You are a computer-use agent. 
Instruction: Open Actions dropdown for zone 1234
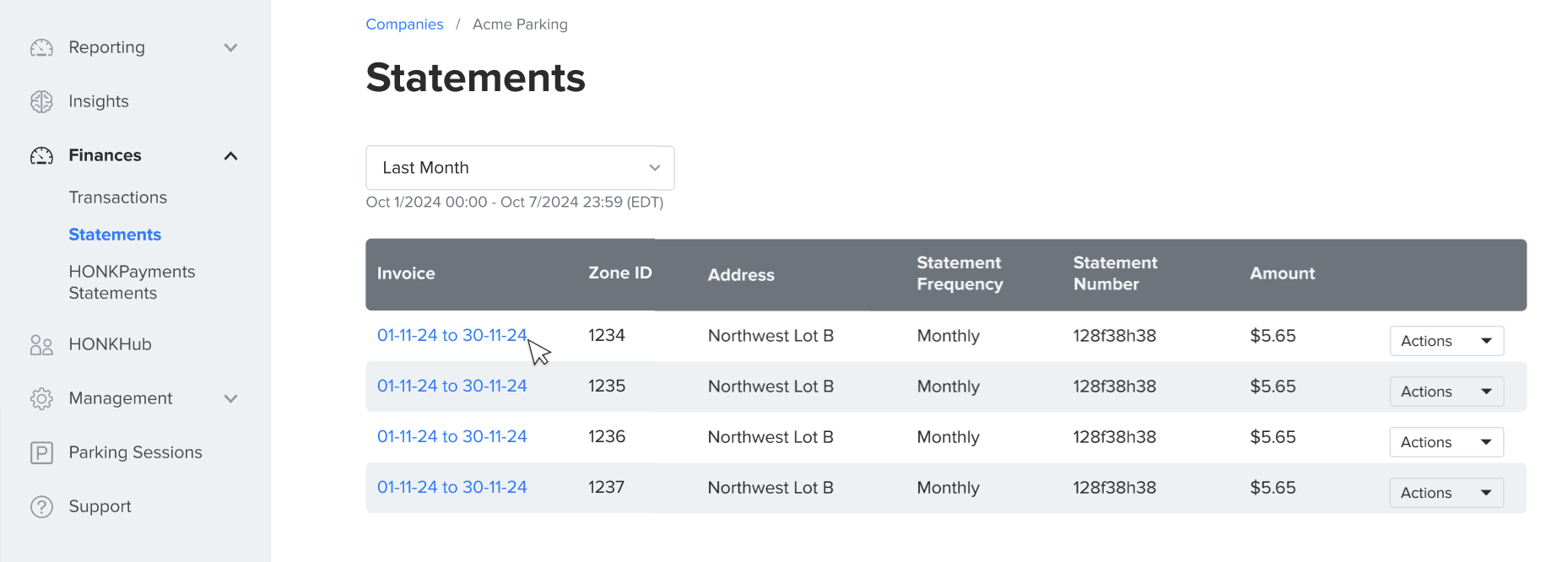(1446, 340)
